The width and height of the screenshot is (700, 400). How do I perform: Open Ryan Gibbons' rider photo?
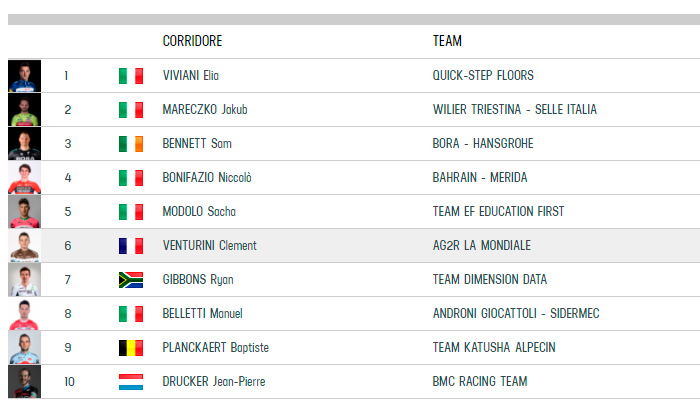(x=25, y=280)
